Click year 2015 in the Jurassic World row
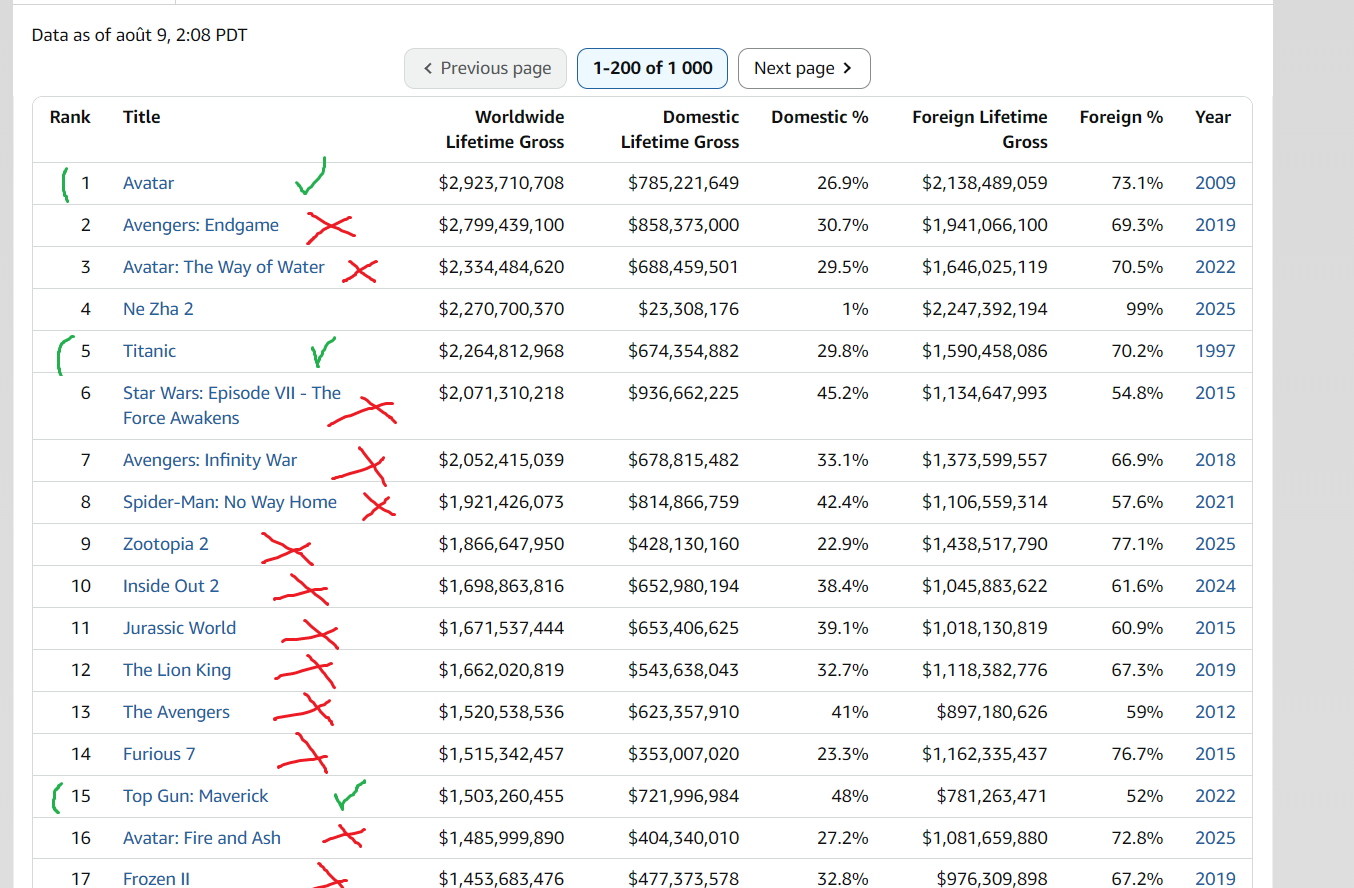This screenshot has width=1354, height=888. 1215,628
